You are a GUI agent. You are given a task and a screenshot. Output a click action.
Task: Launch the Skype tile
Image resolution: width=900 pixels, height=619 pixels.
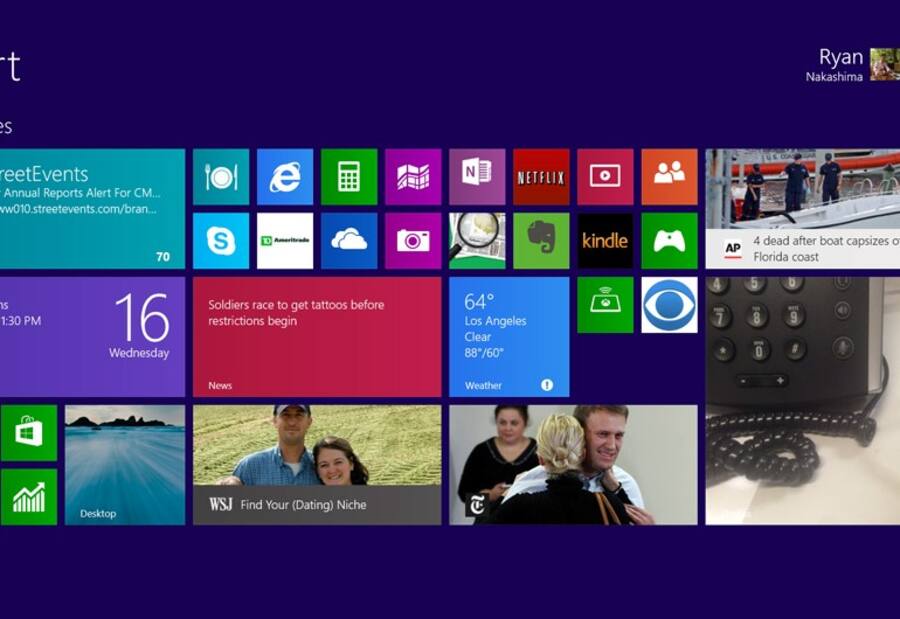click(221, 241)
